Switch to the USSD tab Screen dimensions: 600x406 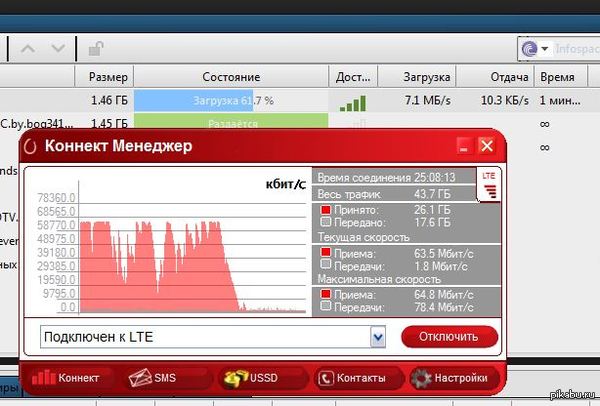259,378
